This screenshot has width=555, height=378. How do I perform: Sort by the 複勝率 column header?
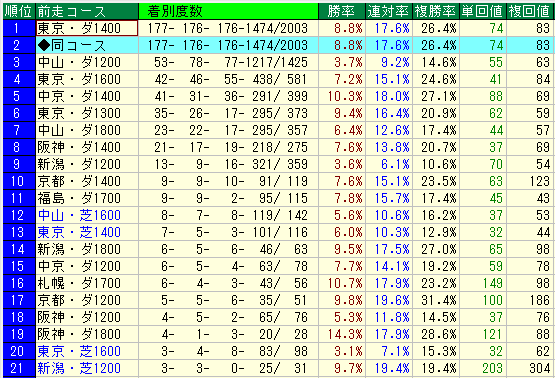coord(436,11)
